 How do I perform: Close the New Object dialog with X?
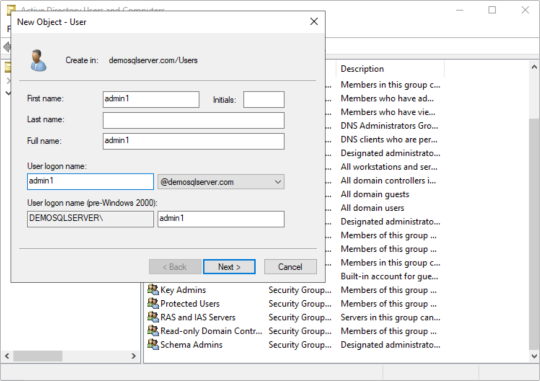click(x=314, y=22)
